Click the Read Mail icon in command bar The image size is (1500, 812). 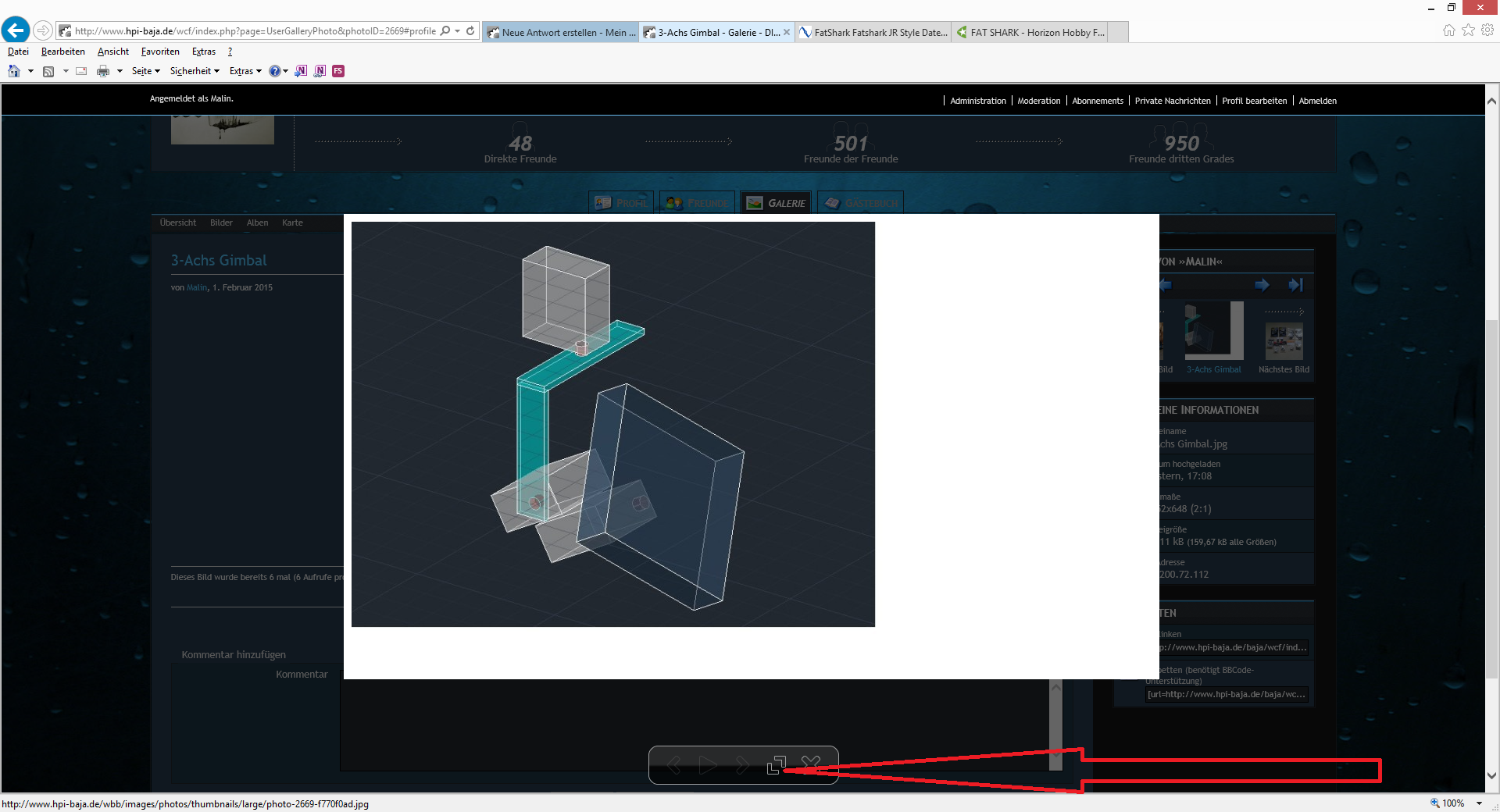click(81, 71)
